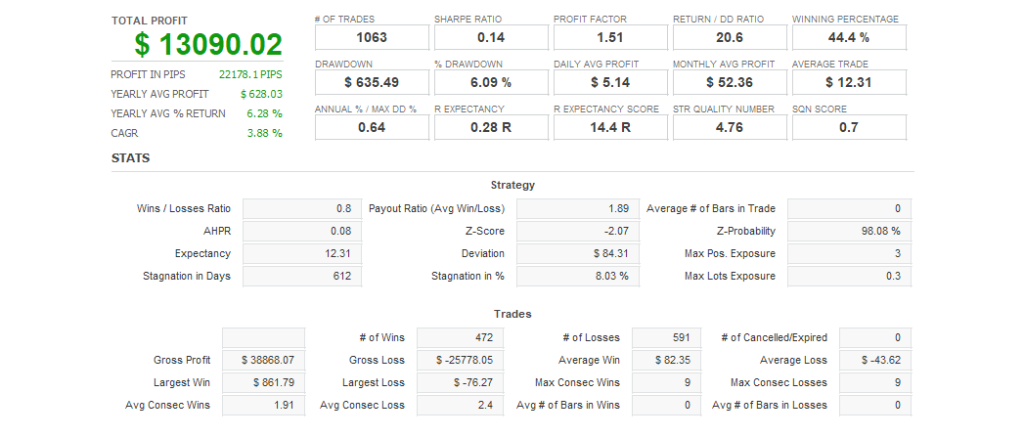Select the CAGR value 3.88 %
This screenshot has width=1024, height=437.
click(x=264, y=133)
